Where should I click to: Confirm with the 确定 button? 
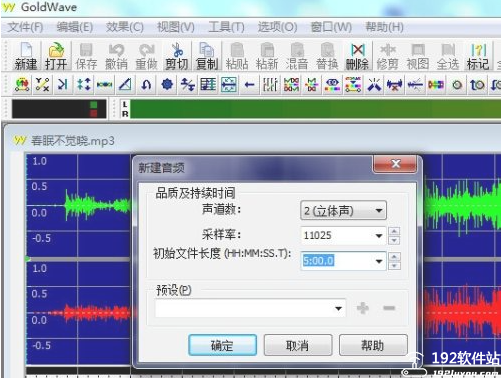tap(222, 345)
